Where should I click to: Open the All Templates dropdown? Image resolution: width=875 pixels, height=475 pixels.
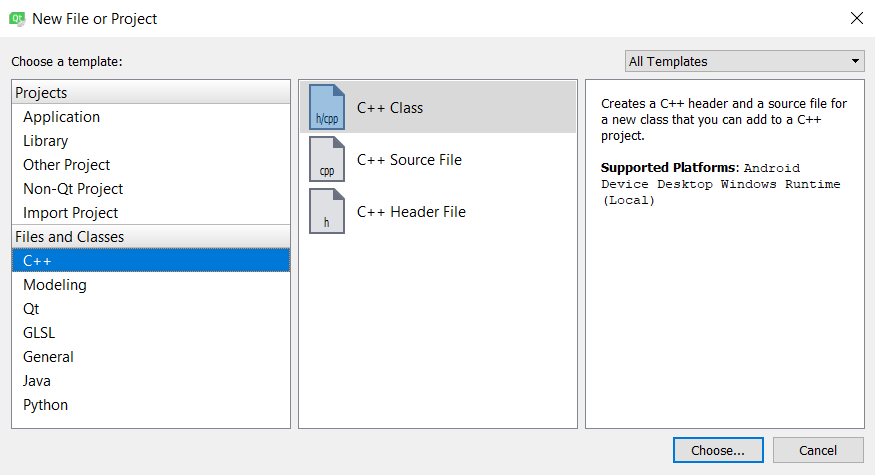pyautogui.click(x=744, y=61)
